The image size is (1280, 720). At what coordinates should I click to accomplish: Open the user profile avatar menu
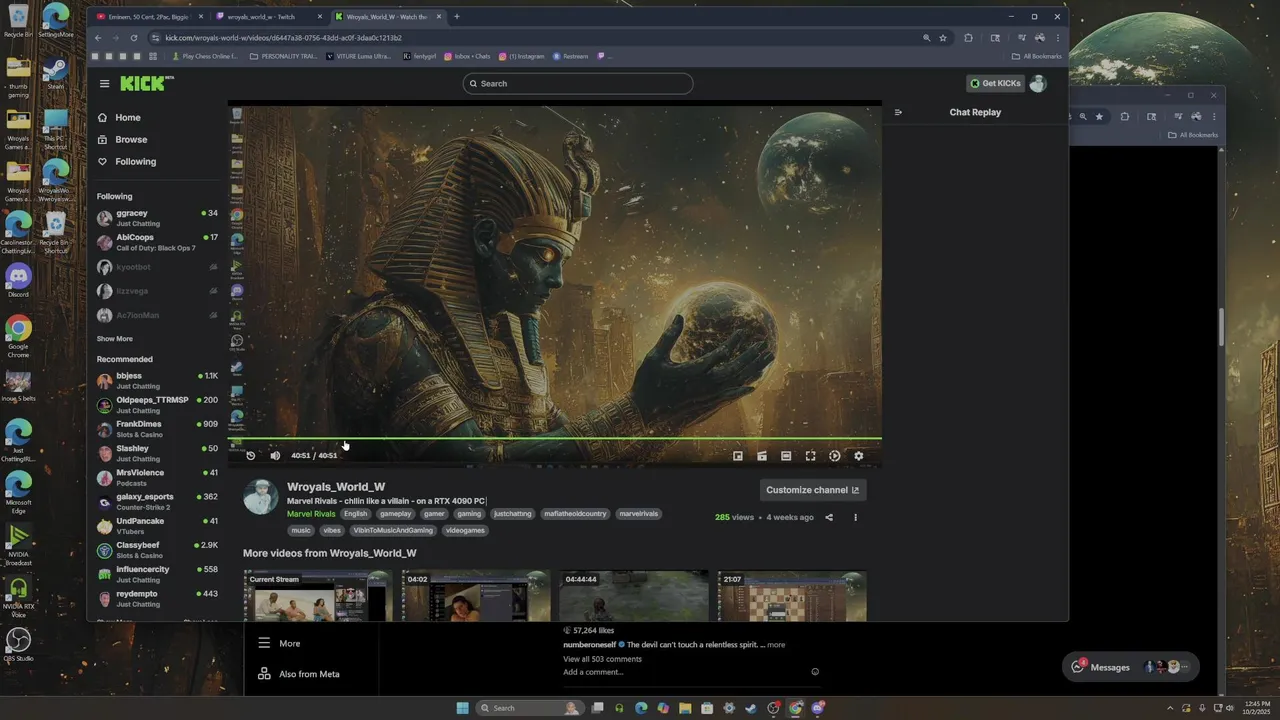pos(1038,83)
